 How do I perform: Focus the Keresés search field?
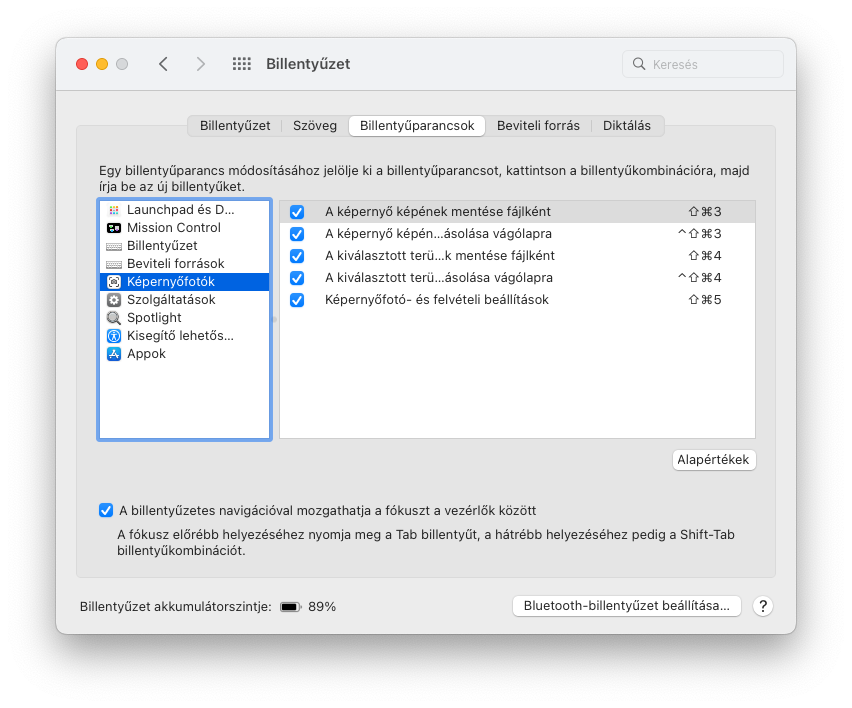tap(703, 64)
